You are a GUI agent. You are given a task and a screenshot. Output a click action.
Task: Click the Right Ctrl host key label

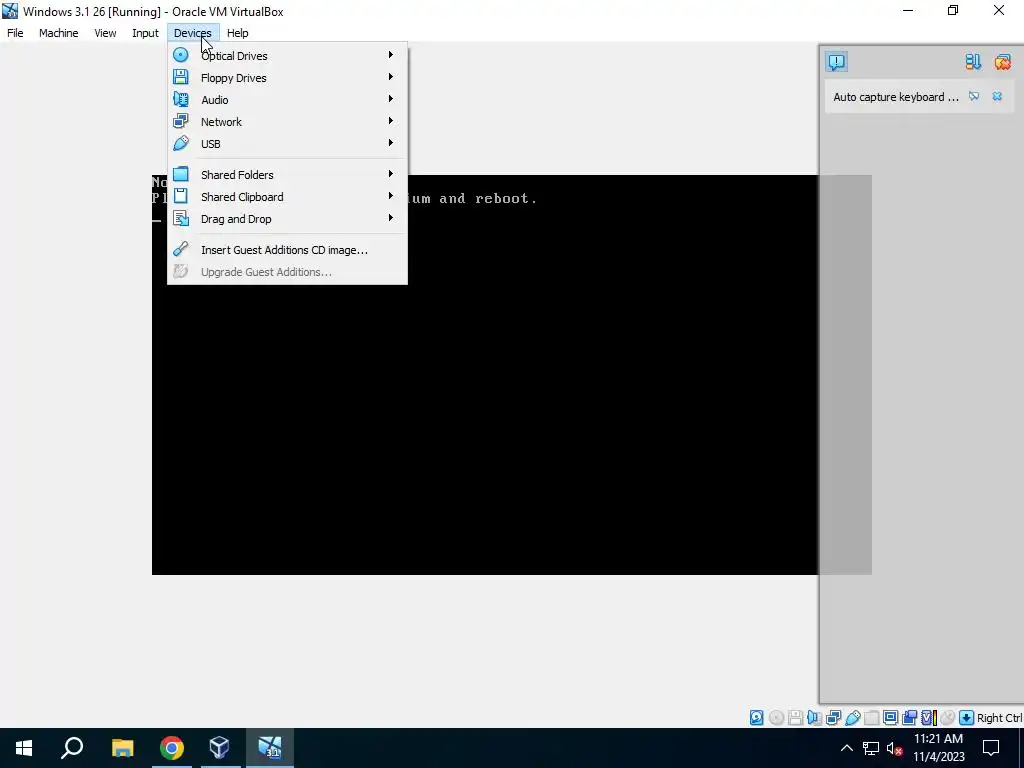[999, 718]
